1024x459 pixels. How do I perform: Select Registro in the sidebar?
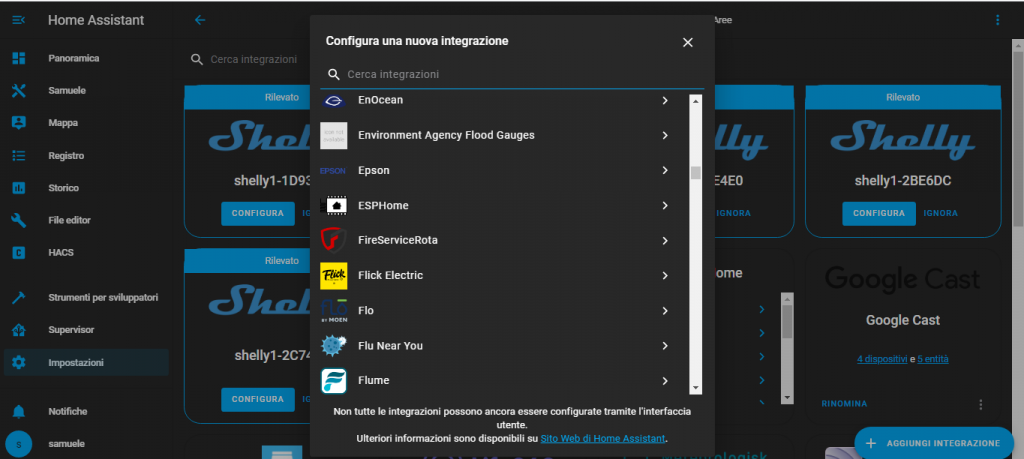click(x=66, y=156)
